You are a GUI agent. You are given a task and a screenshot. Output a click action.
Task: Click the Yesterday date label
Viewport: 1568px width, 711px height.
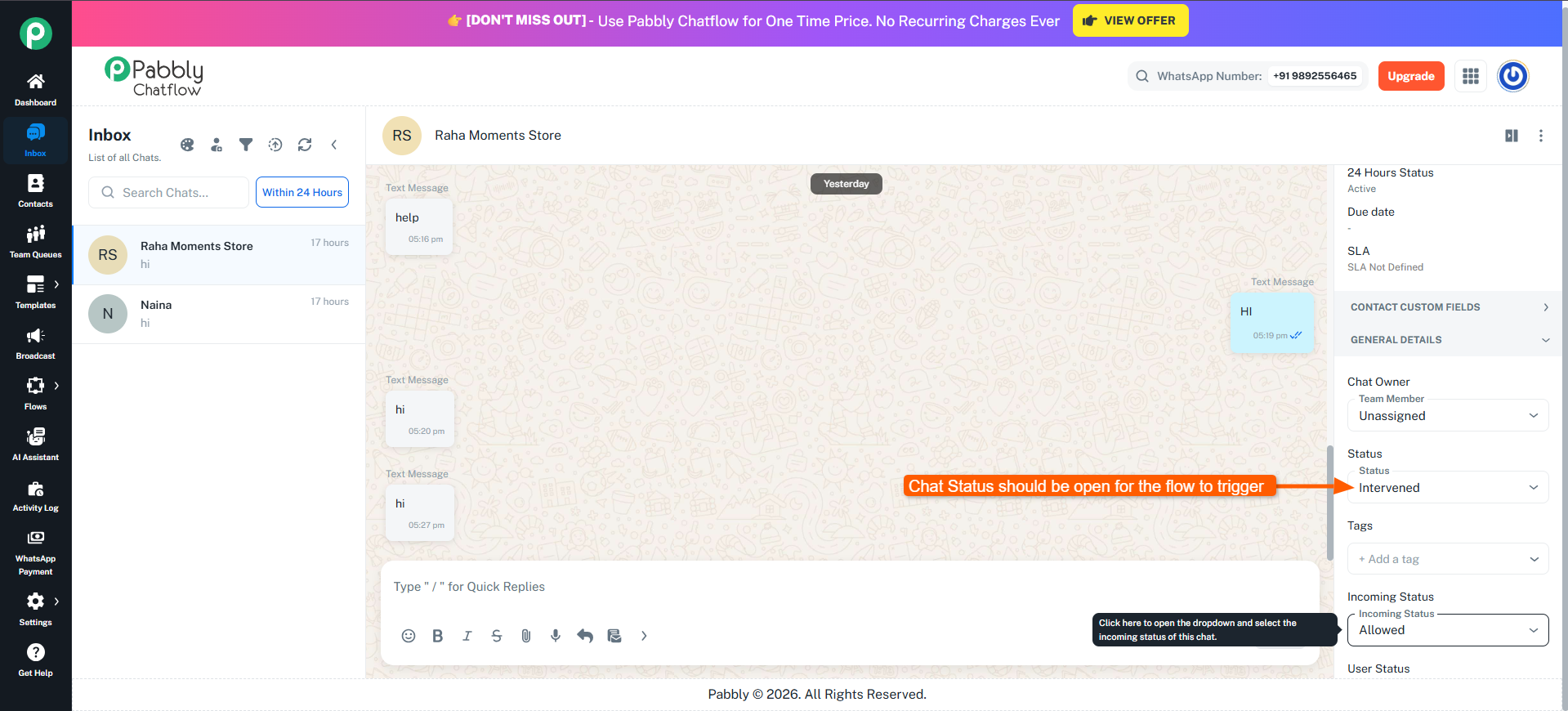click(x=847, y=184)
